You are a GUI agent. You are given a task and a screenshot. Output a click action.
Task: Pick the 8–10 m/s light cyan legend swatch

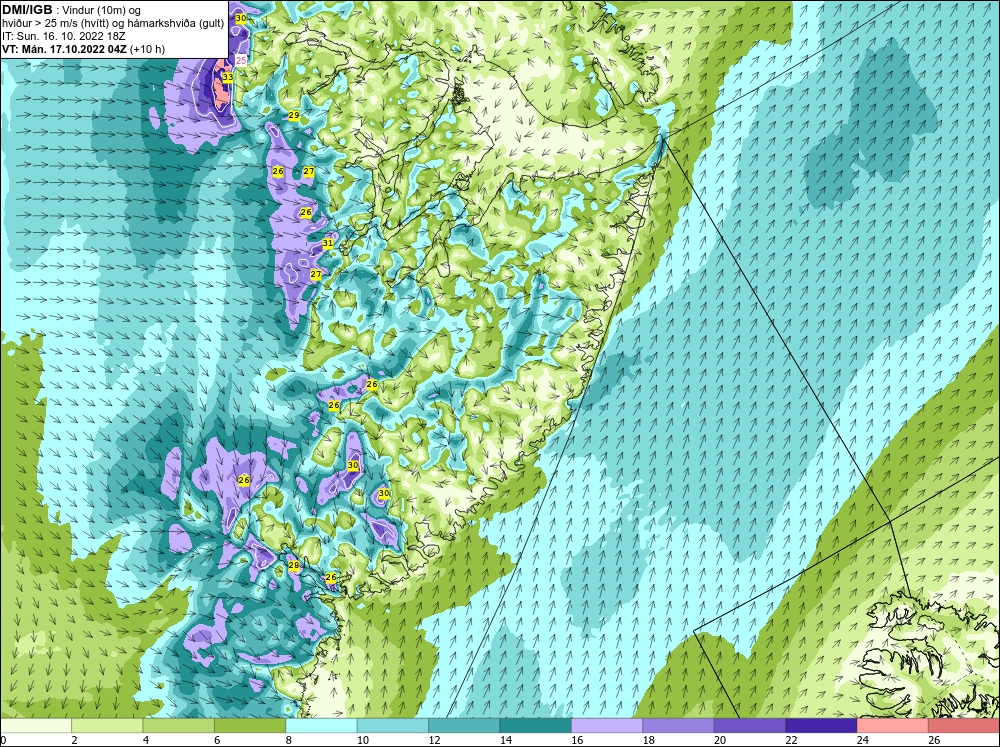point(321,725)
